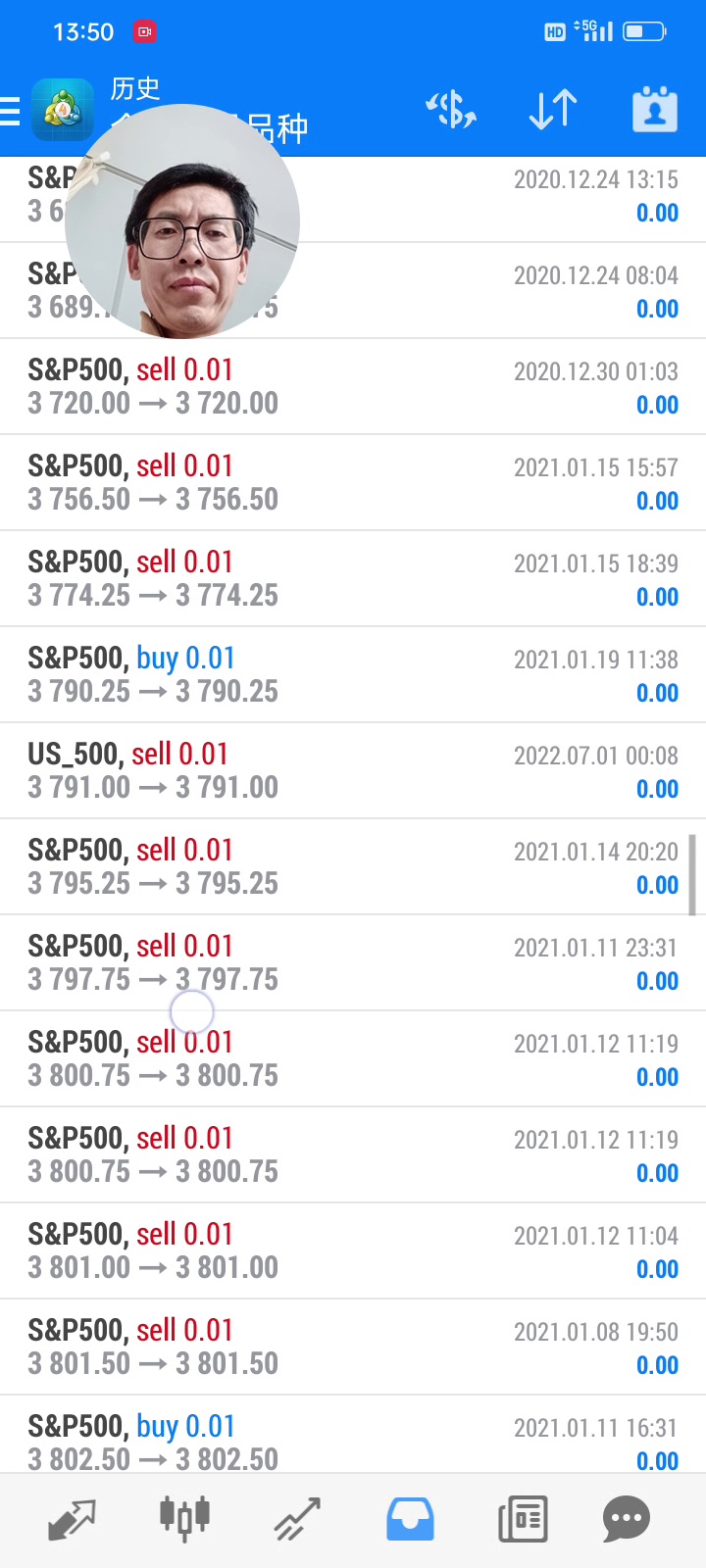706x1568 pixels.
Task: Tap the MetaTrader app logo icon
Action: point(63,110)
